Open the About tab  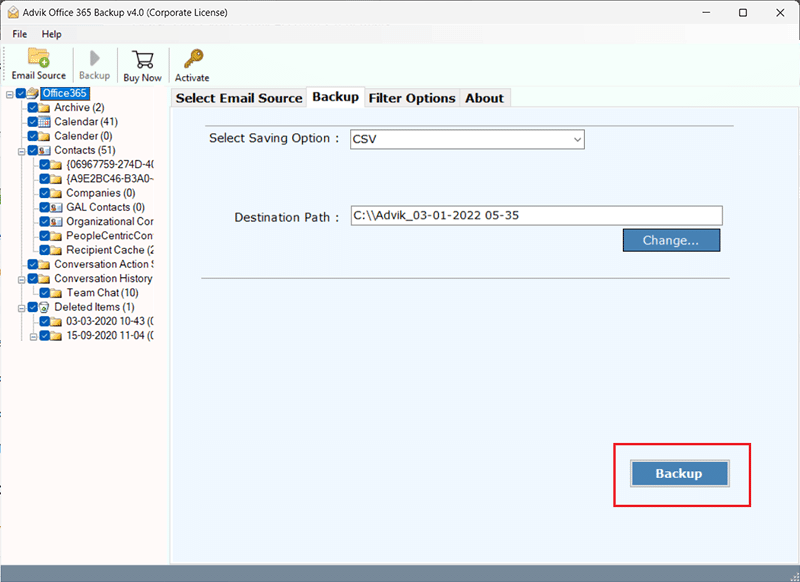484,98
